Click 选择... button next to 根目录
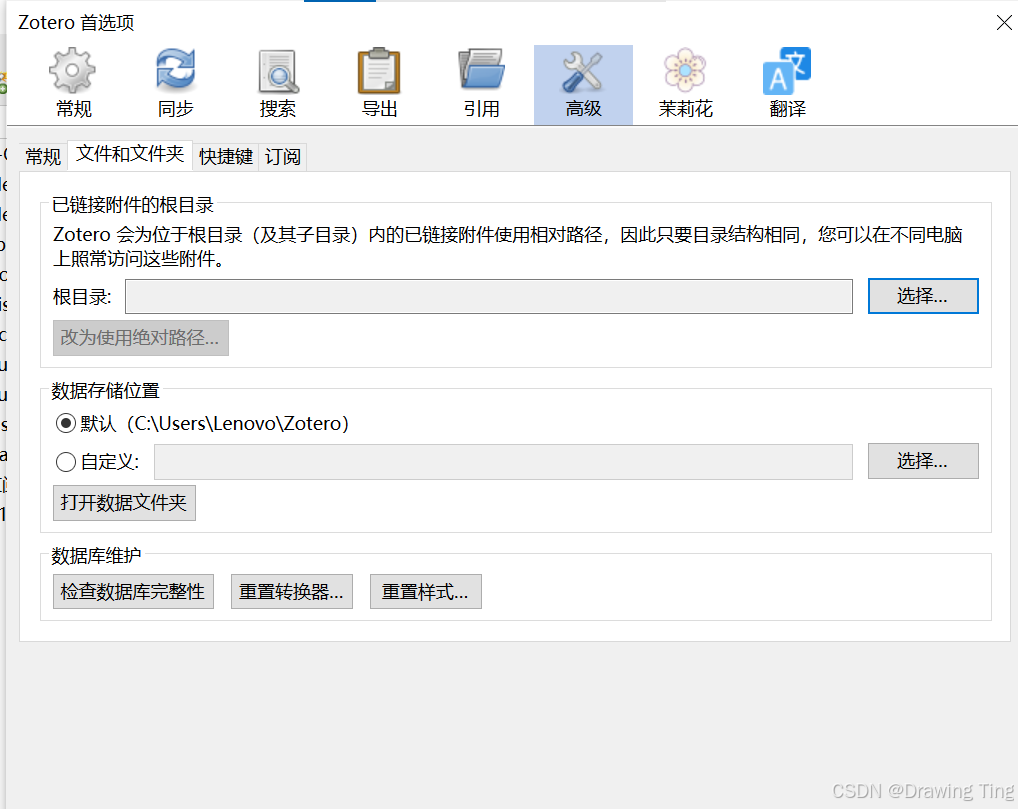The height and width of the screenshot is (809, 1018). (x=923, y=296)
